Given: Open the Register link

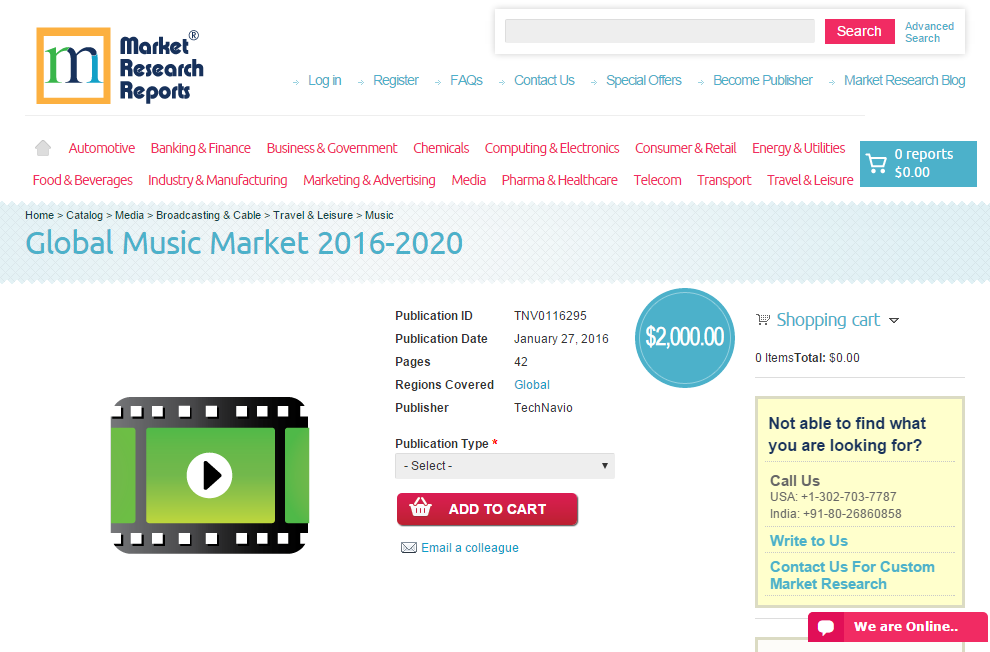Looking at the screenshot, I should 396,80.
